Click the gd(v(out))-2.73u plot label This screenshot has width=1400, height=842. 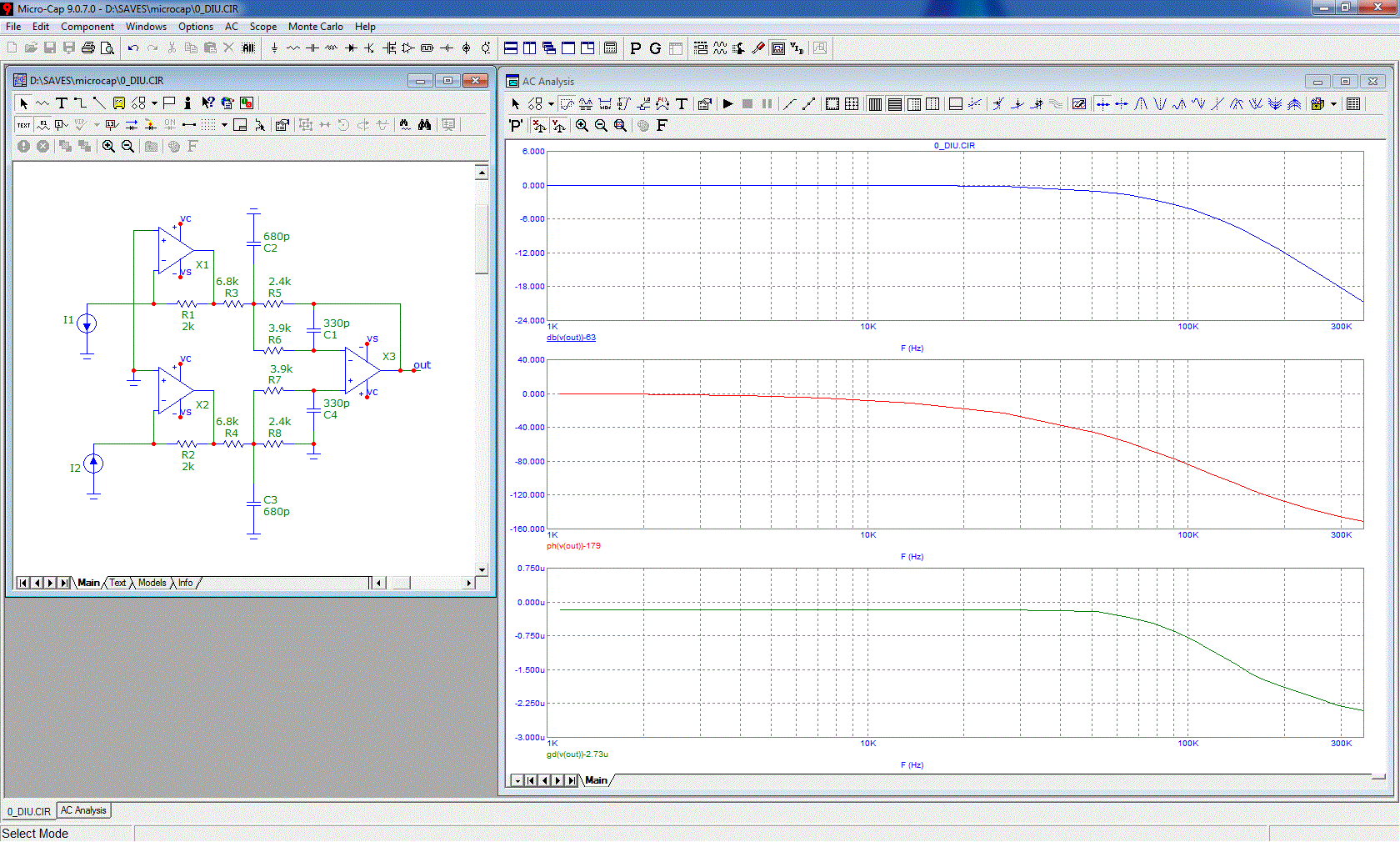click(x=577, y=754)
